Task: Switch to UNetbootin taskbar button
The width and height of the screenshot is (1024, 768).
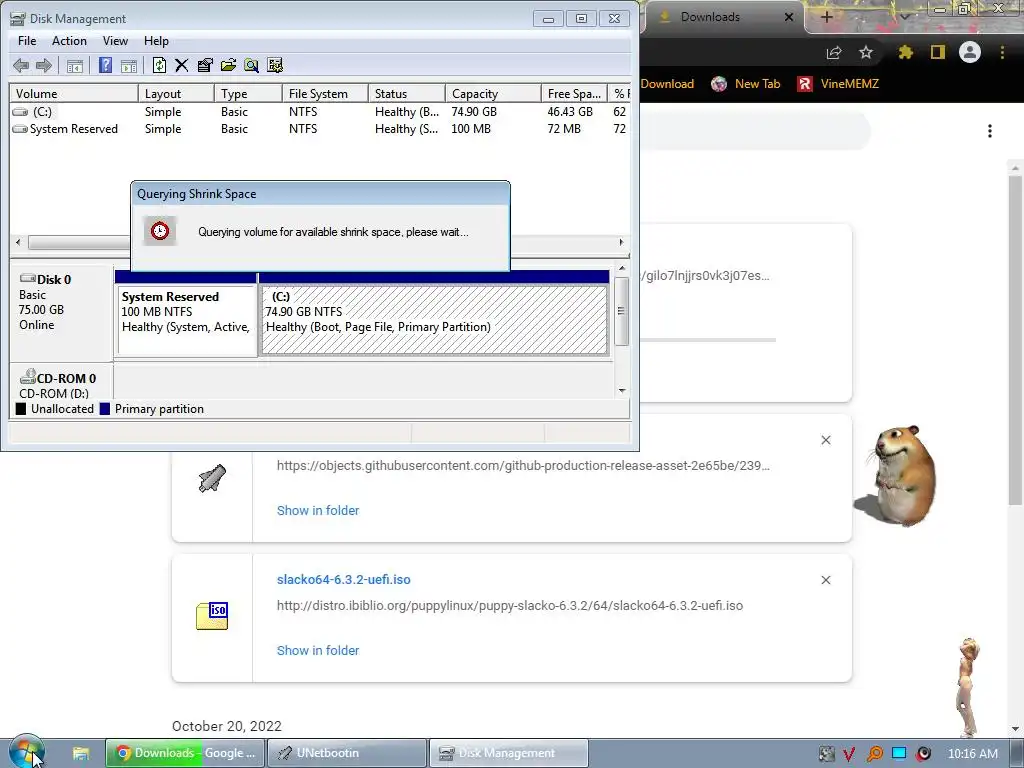Action: point(347,753)
